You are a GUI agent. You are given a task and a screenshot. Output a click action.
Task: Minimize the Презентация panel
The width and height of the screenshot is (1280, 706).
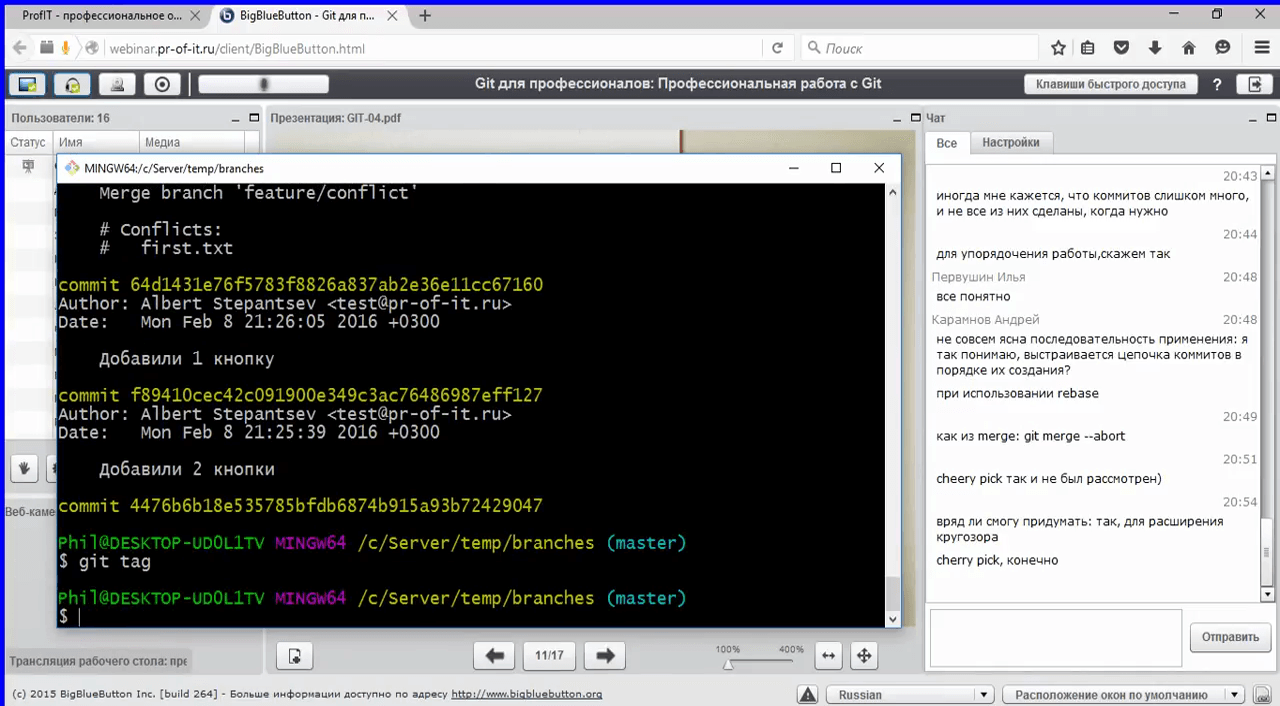tap(895, 119)
